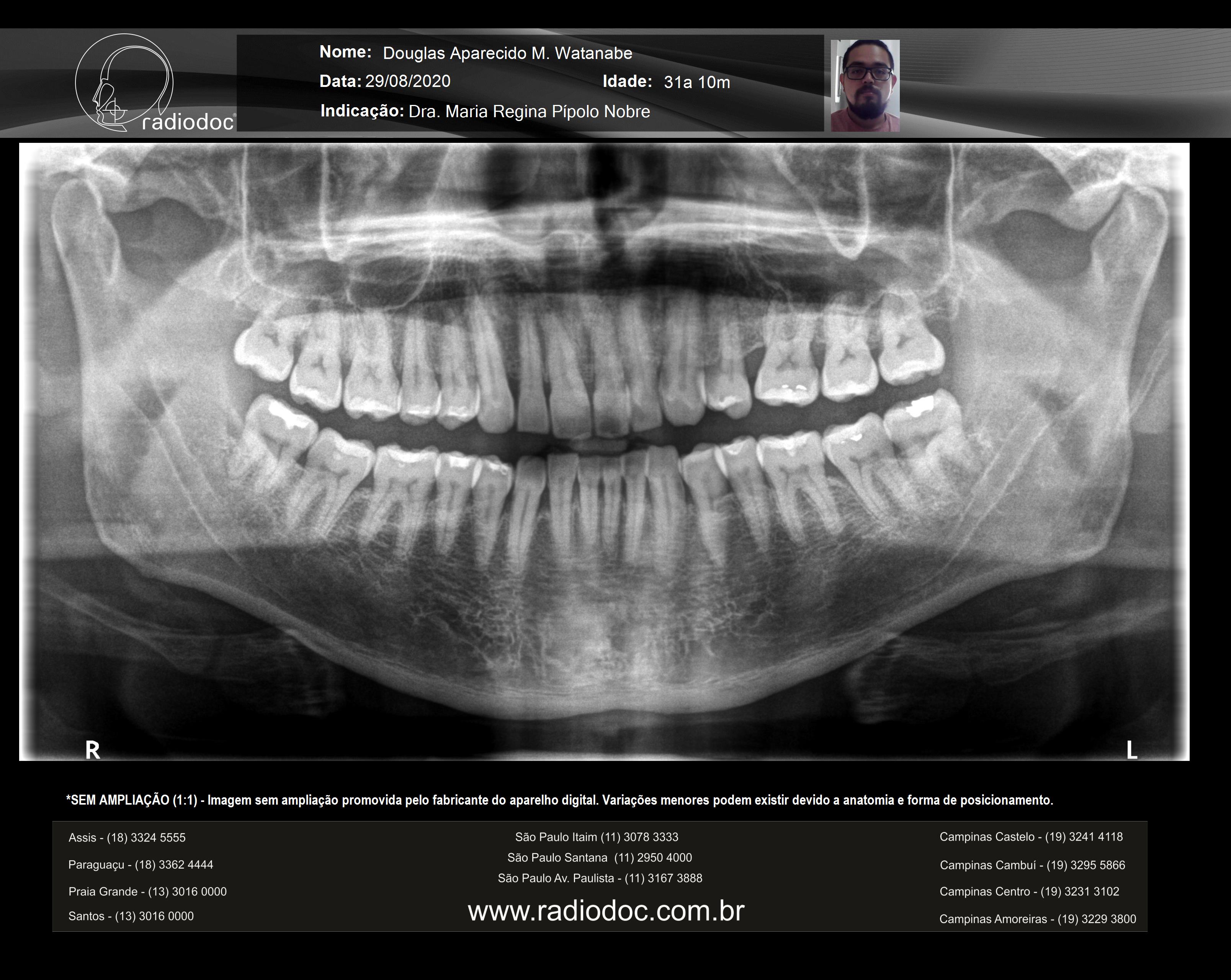Click the Paraguaçu phone number entry

click(x=141, y=865)
